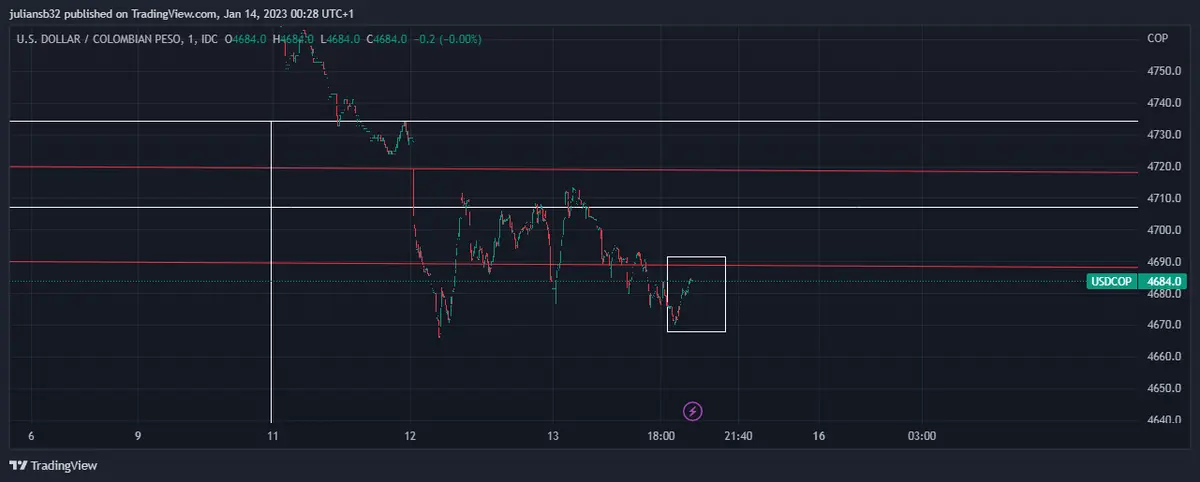The width and height of the screenshot is (1200, 482).
Task: Click the 18:00 time axis label
Action: pos(661,436)
